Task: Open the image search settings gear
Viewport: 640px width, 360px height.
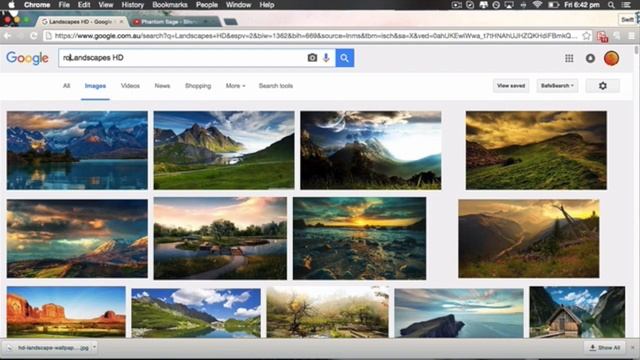Action: [602, 86]
